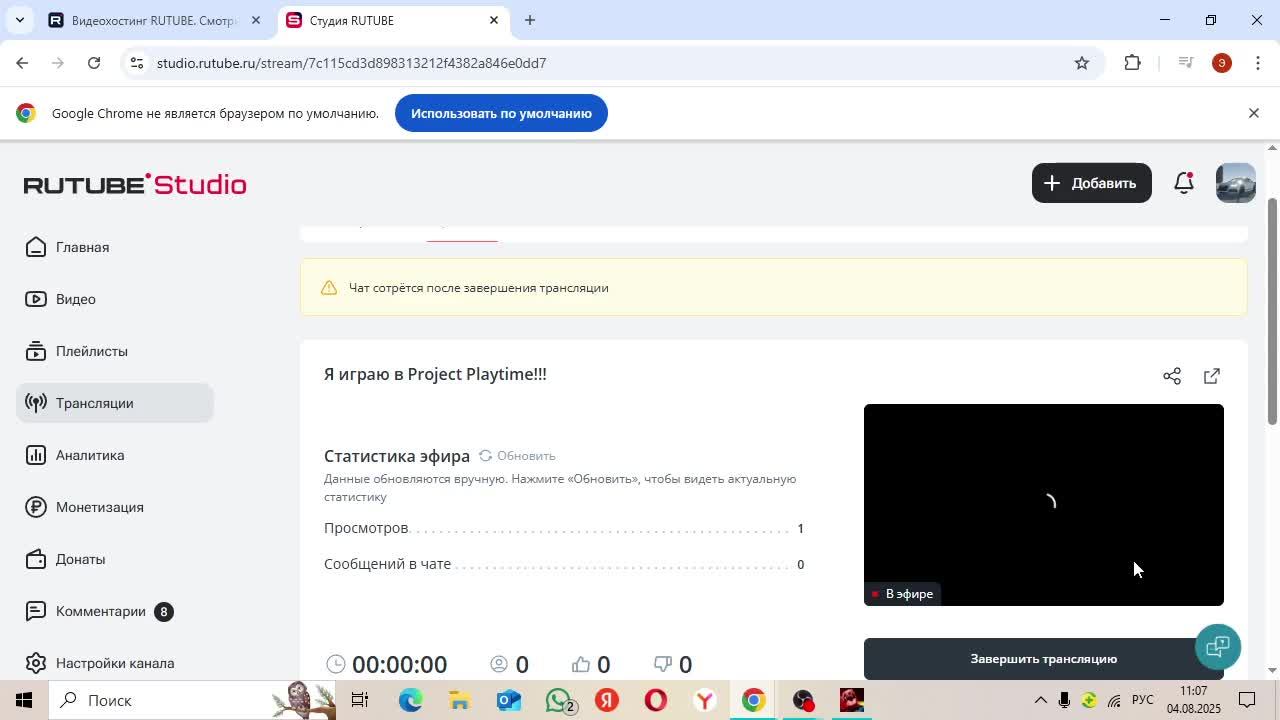The image size is (1280, 720).
Task: Click Обновить to refresh statistics
Action: point(517,456)
